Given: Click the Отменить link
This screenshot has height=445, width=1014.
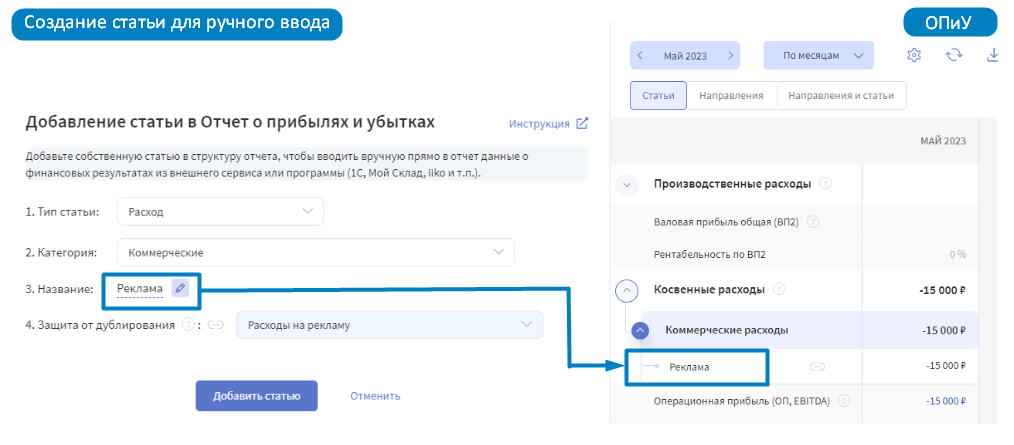Looking at the screenshot, I should point(375,396).
